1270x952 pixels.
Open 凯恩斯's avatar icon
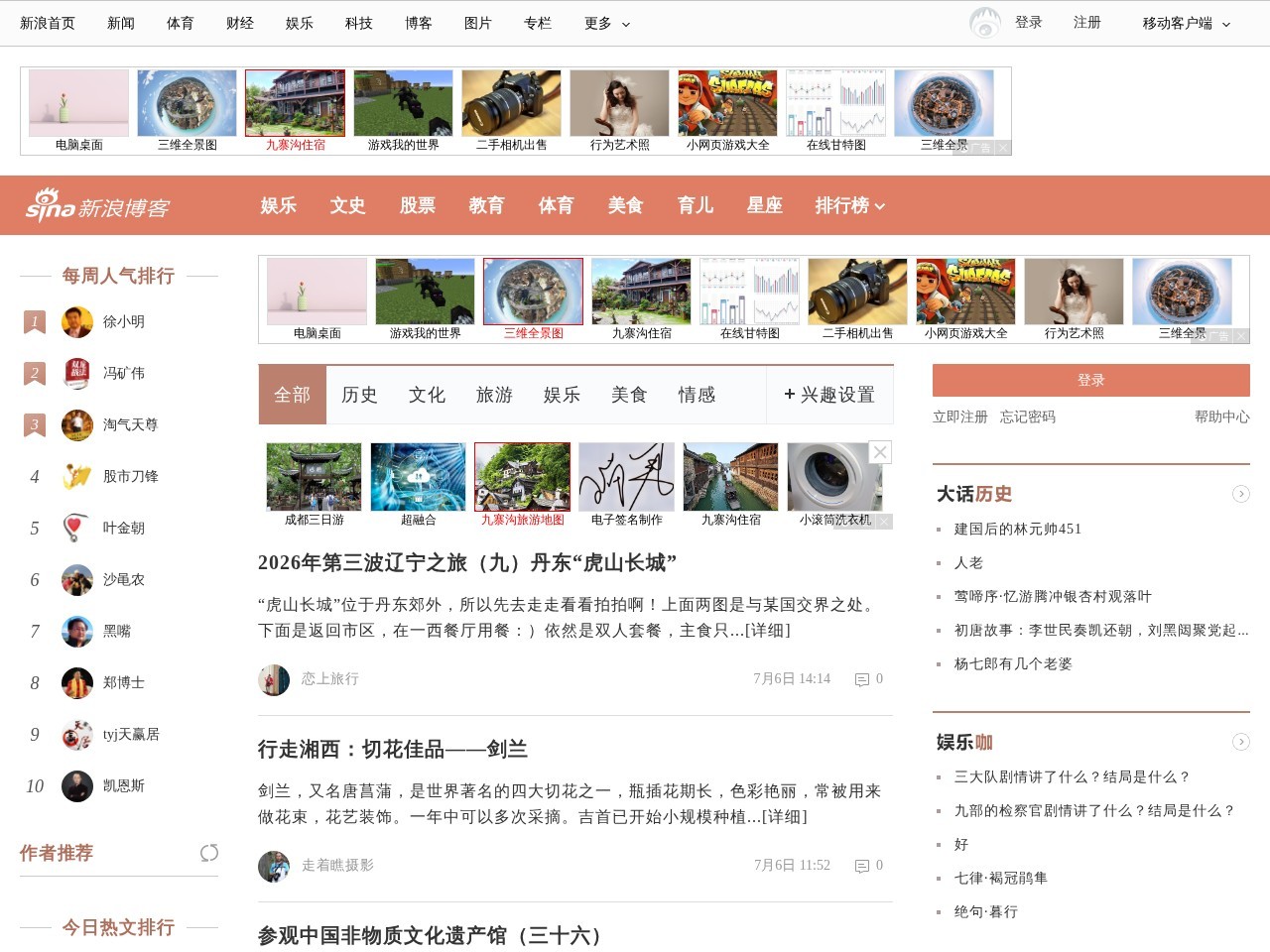(x=77, y=785)
